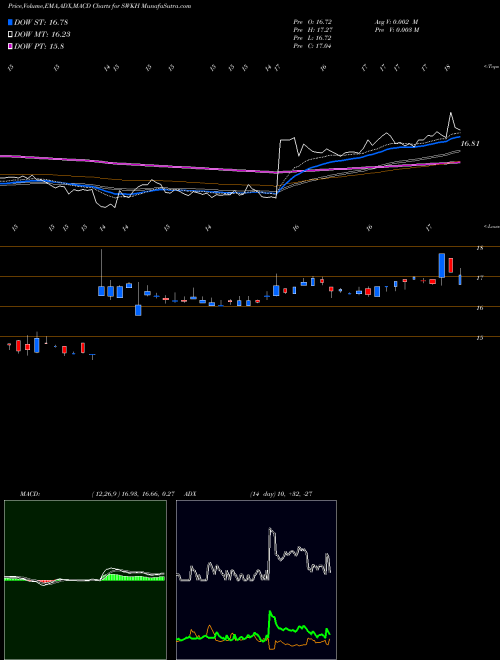The width and height of the screenshot is (500, 660).
Task: Click the 'Pre H: 17.27' value
Action: [x=312, y=30]
